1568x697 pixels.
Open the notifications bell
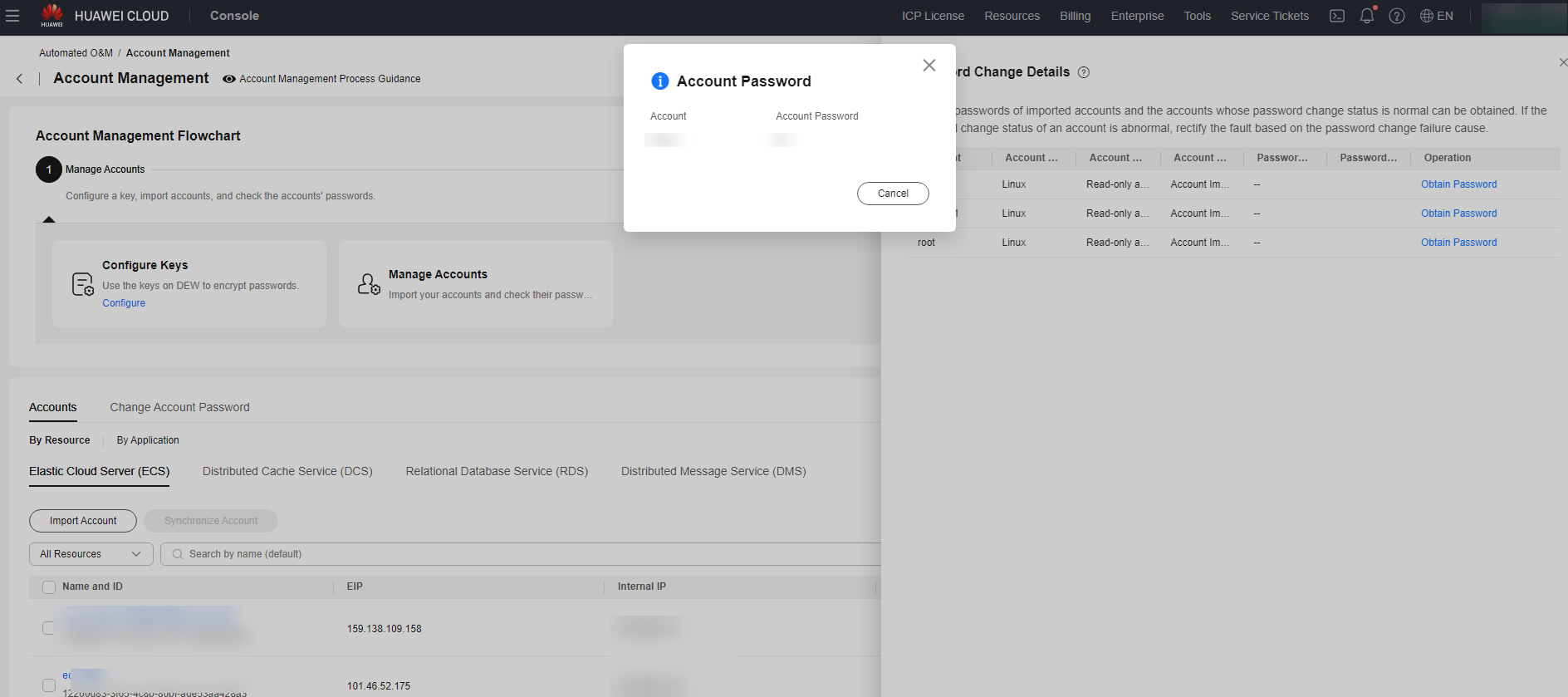point(1367,16)
